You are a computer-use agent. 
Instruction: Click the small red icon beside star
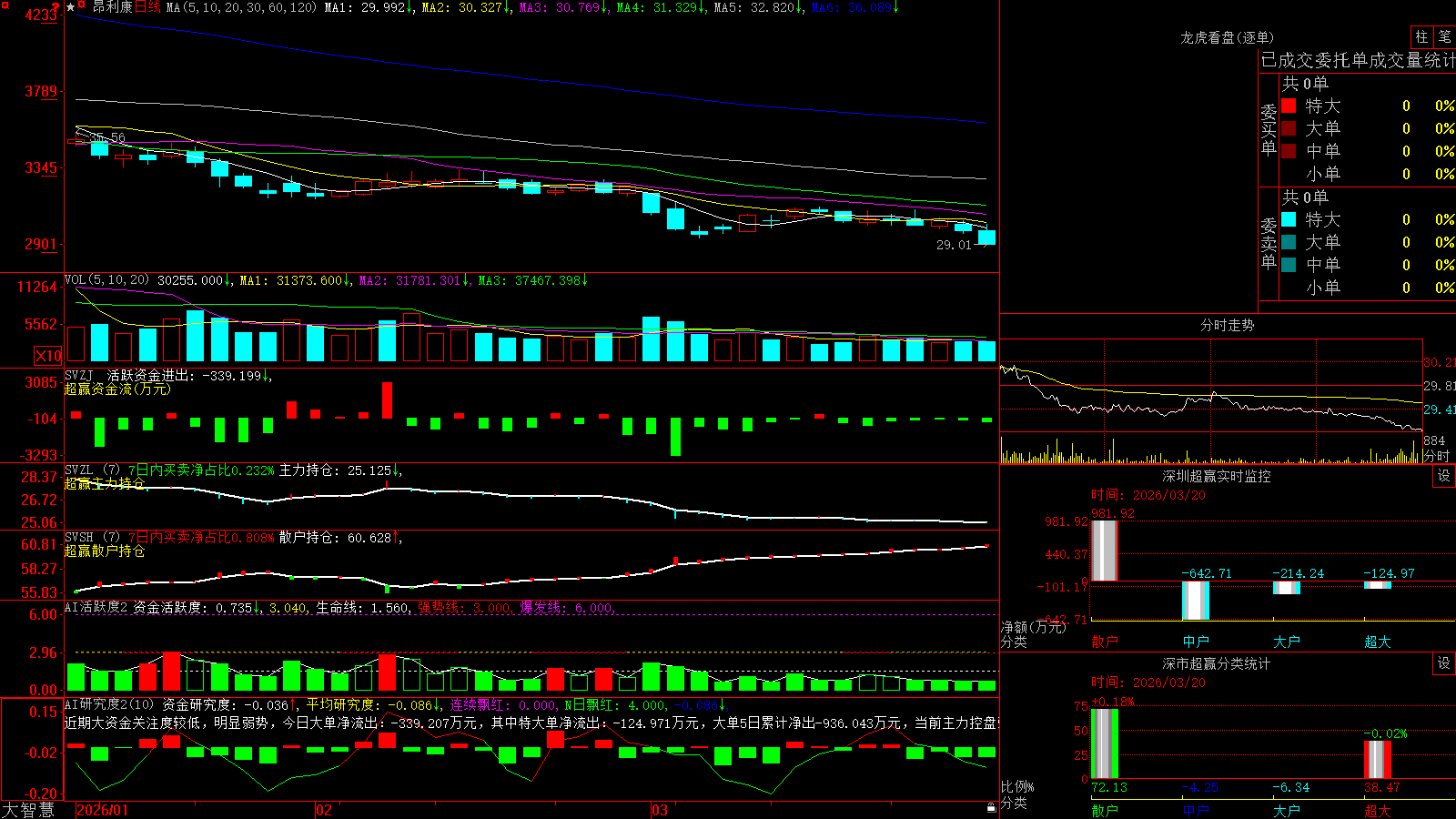(x=82, y=5)
